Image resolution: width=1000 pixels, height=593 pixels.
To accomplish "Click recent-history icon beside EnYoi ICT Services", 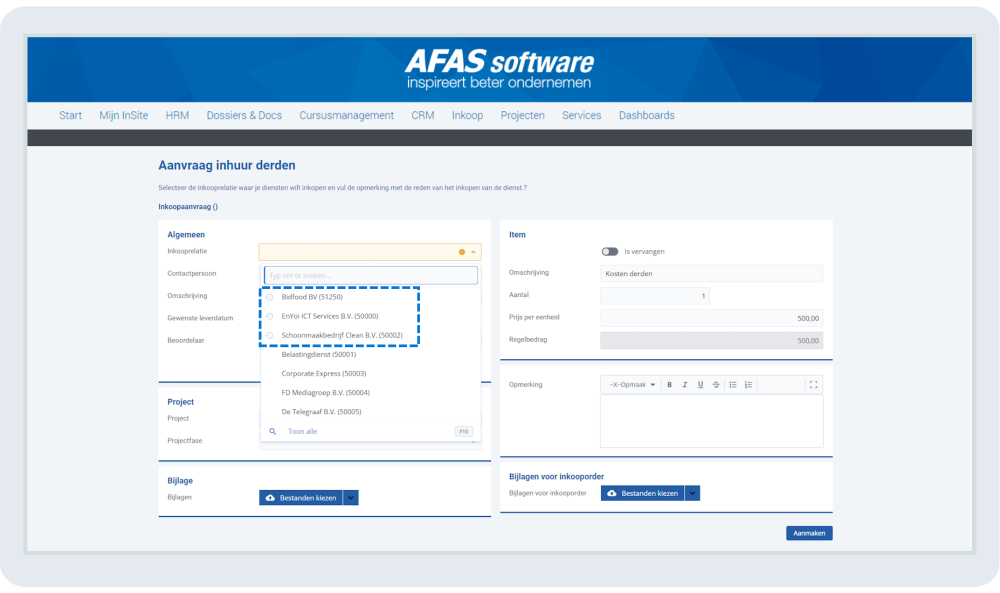I will pyautogui.click(x=270, y=316).
